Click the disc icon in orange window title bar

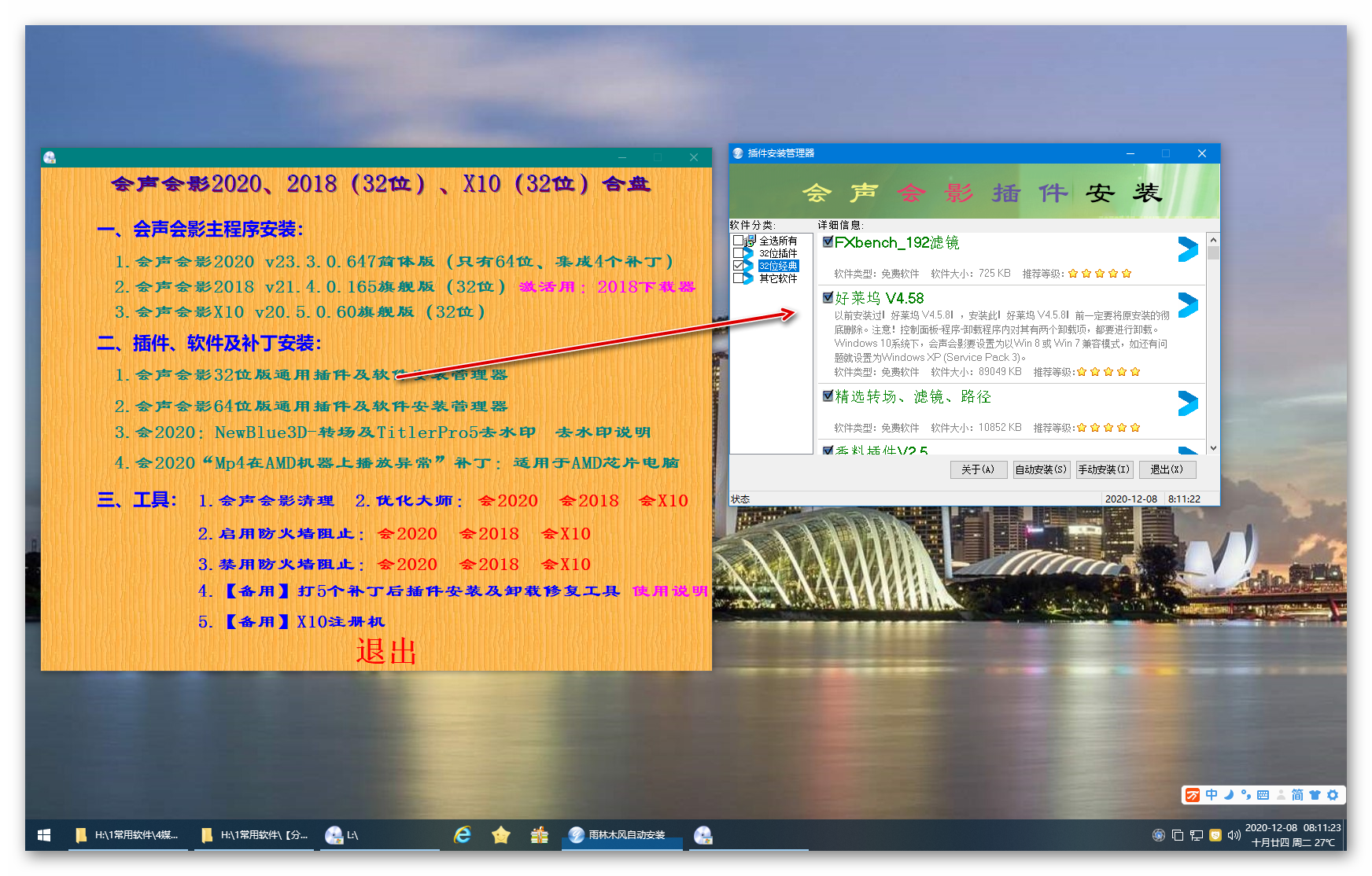[x=50, y=157]
